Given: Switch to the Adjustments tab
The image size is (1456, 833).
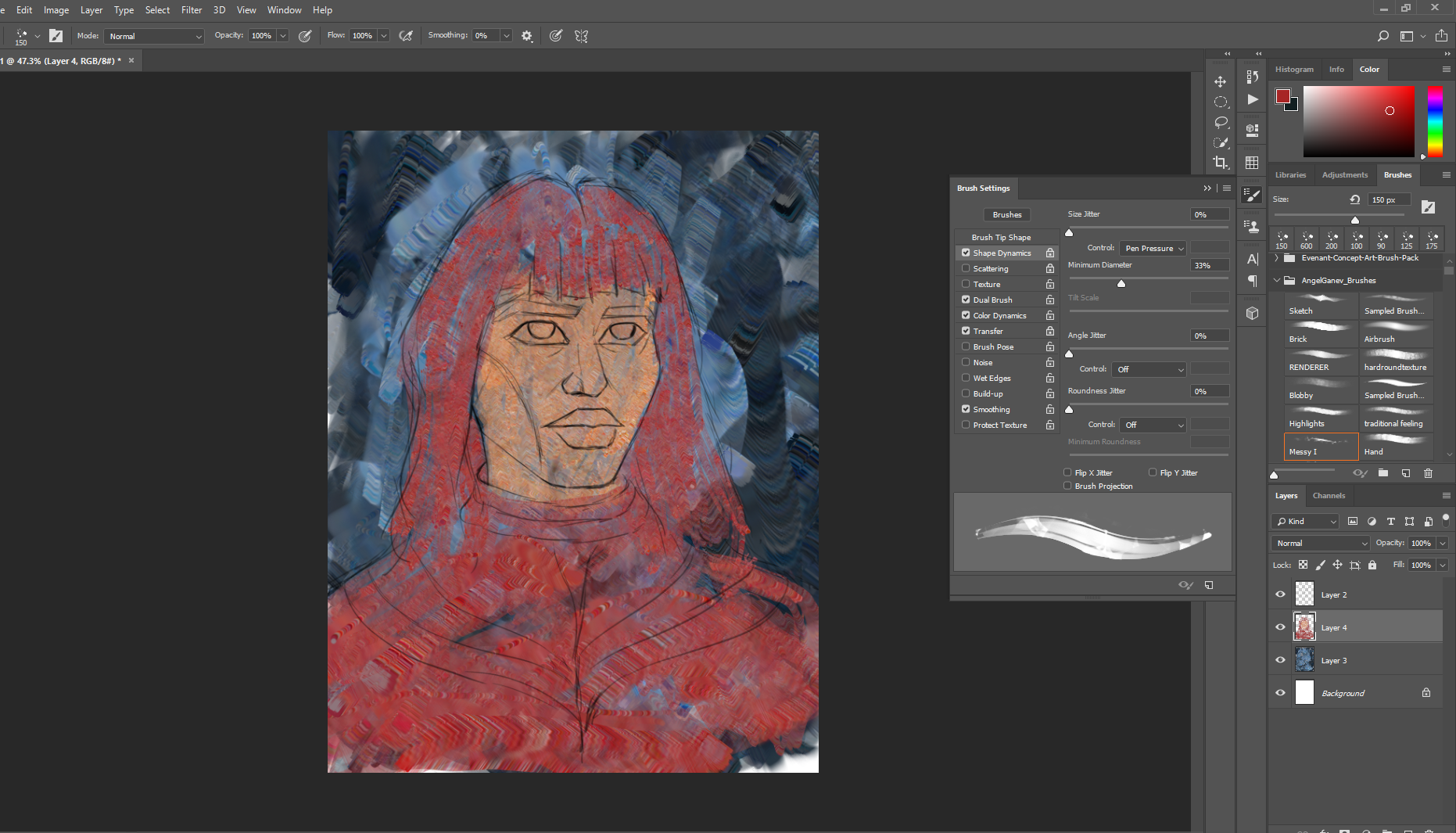Looking at the screenshot, I should [x=1345, y=175].
